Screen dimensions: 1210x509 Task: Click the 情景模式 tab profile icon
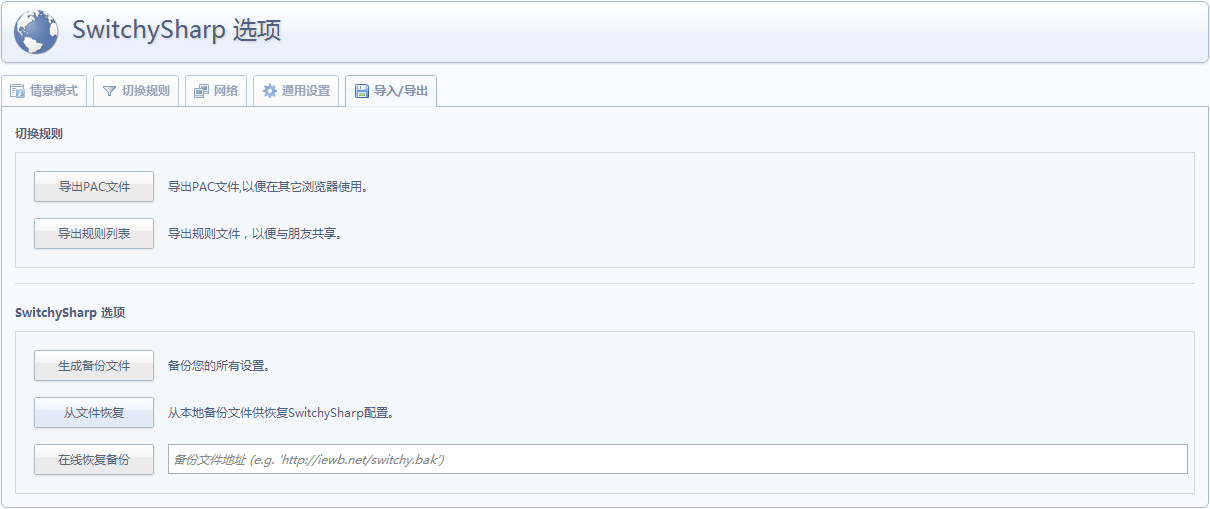[x=17, y=91]
